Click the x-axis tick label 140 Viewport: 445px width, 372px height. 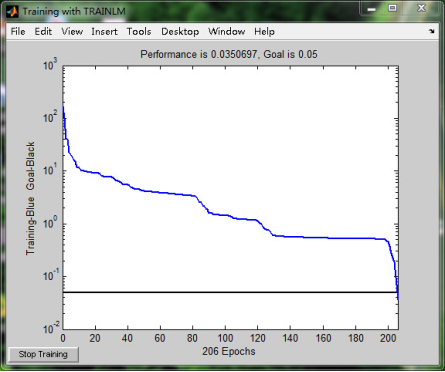[290, 338]
